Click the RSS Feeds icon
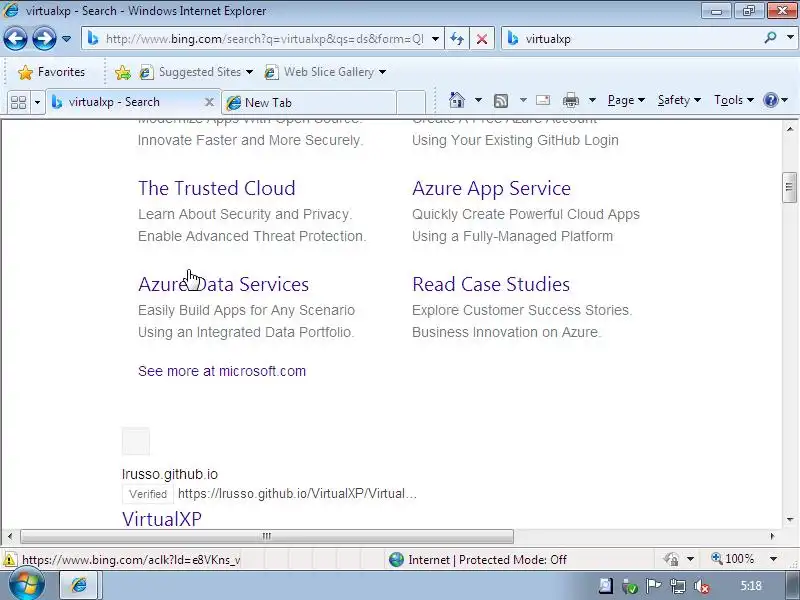 pyautogui.click(x=501, y=101)
